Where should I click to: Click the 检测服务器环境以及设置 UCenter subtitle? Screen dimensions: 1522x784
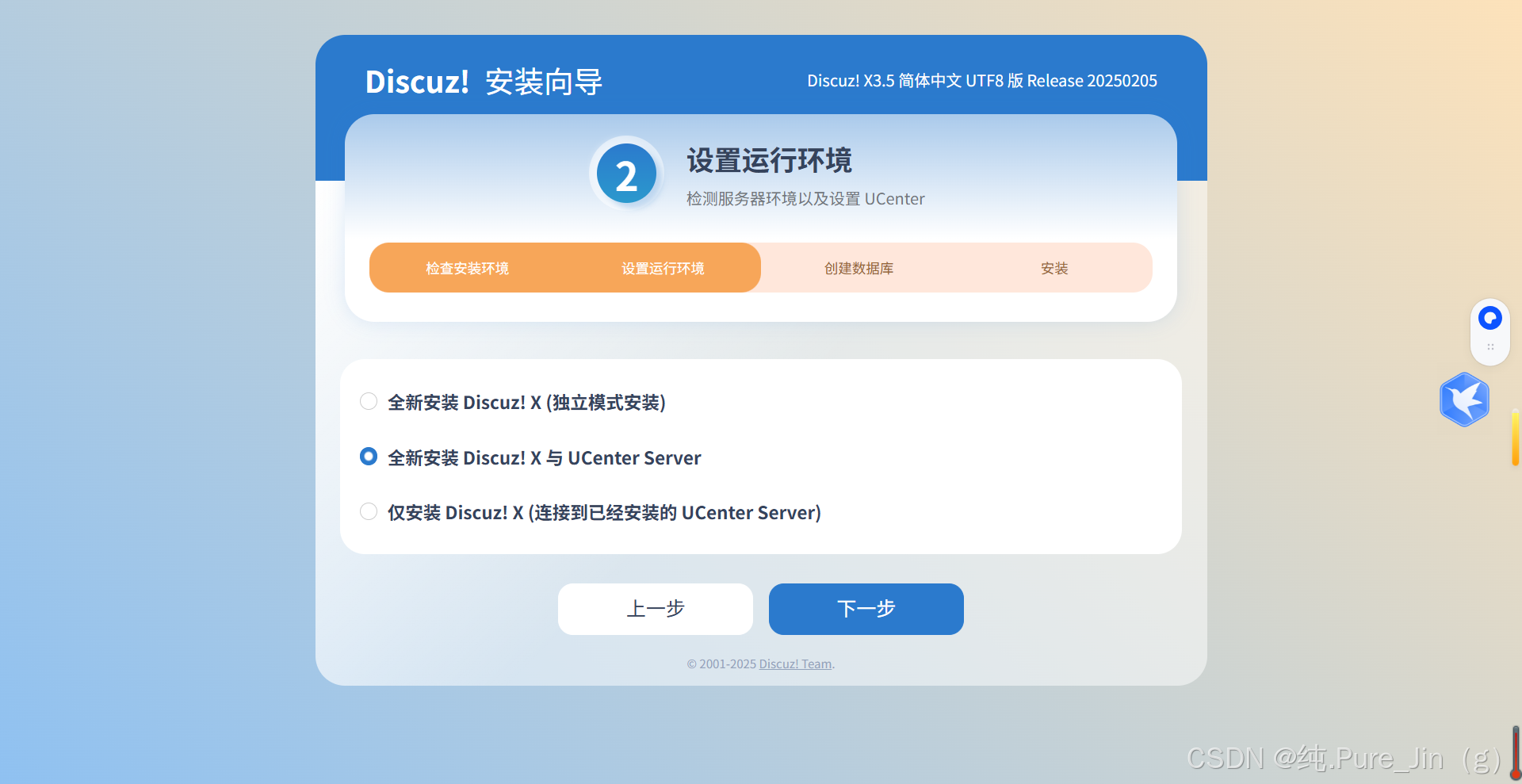(x=805, y=199)
